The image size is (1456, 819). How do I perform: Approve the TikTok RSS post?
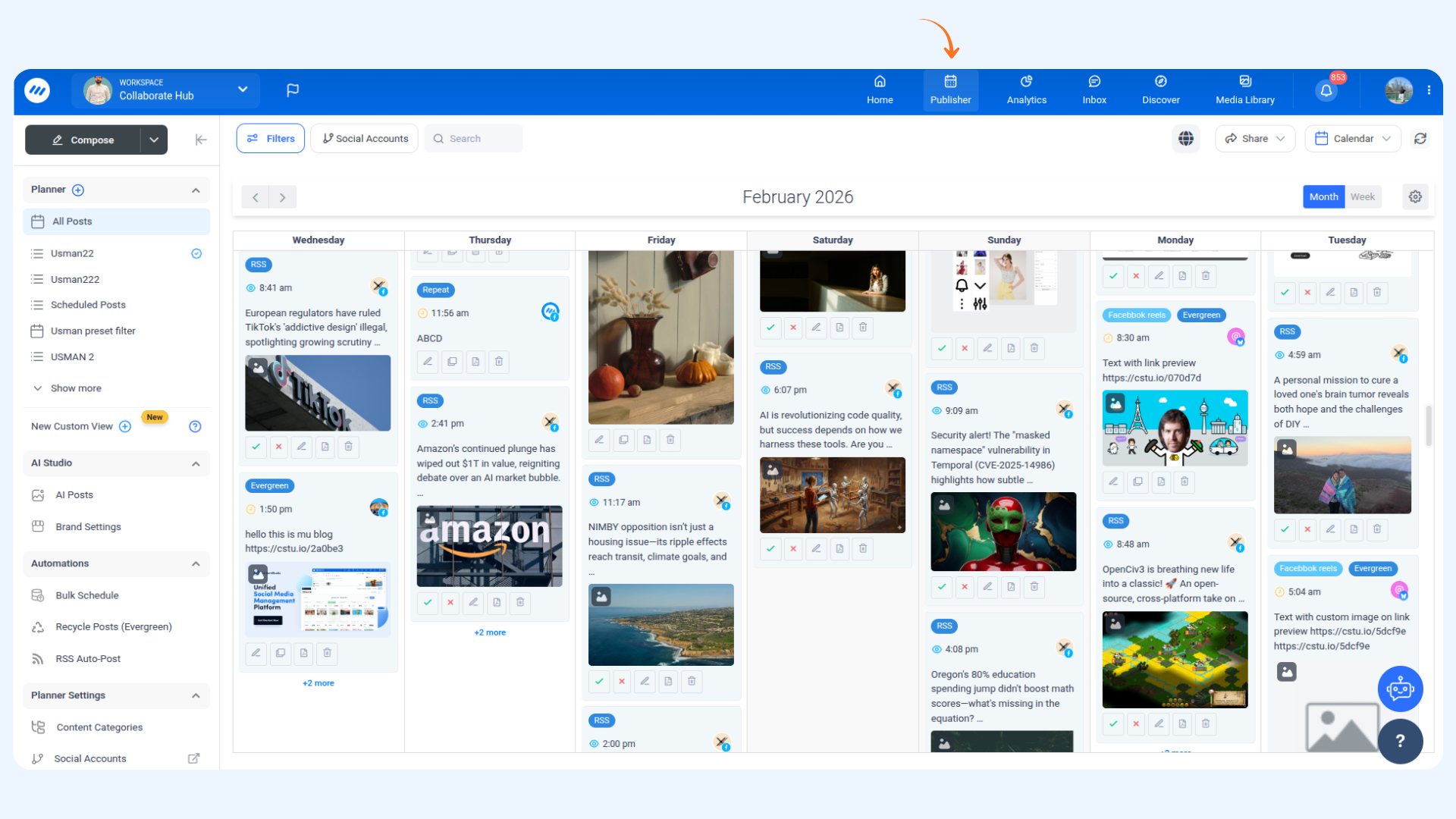click(256, 447)
